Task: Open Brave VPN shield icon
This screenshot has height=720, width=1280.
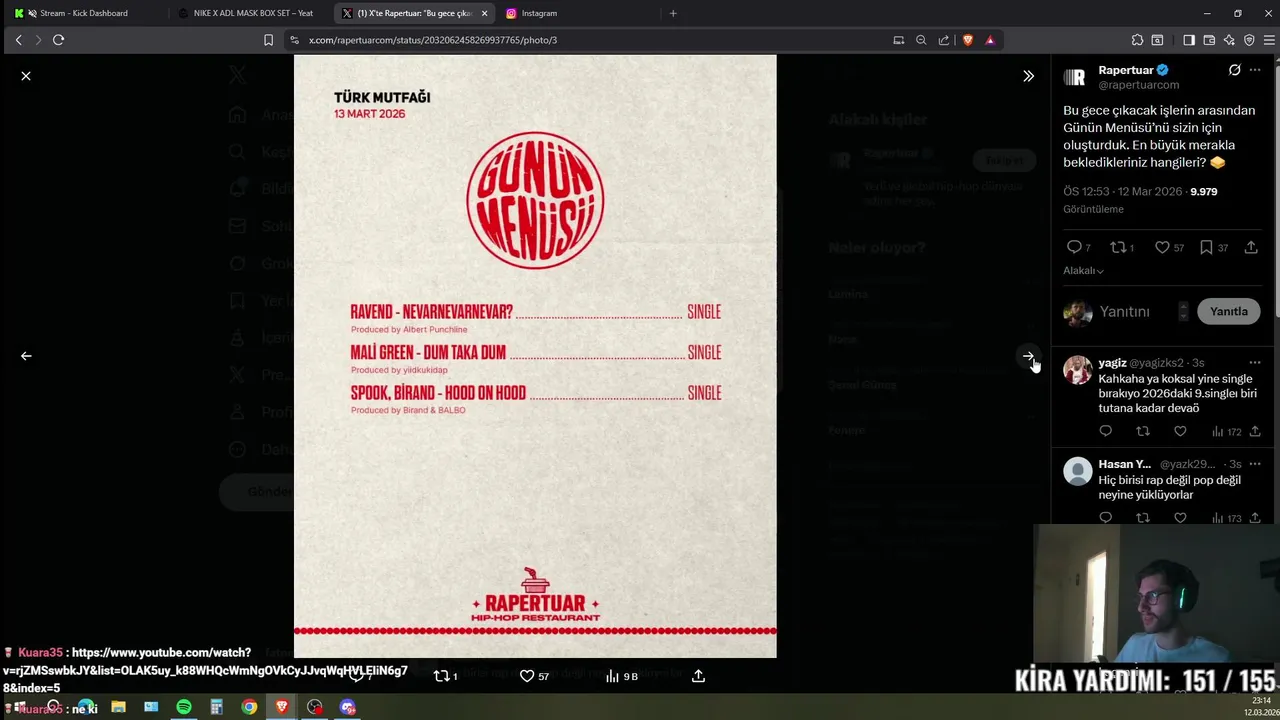Action: point(1249,40)
